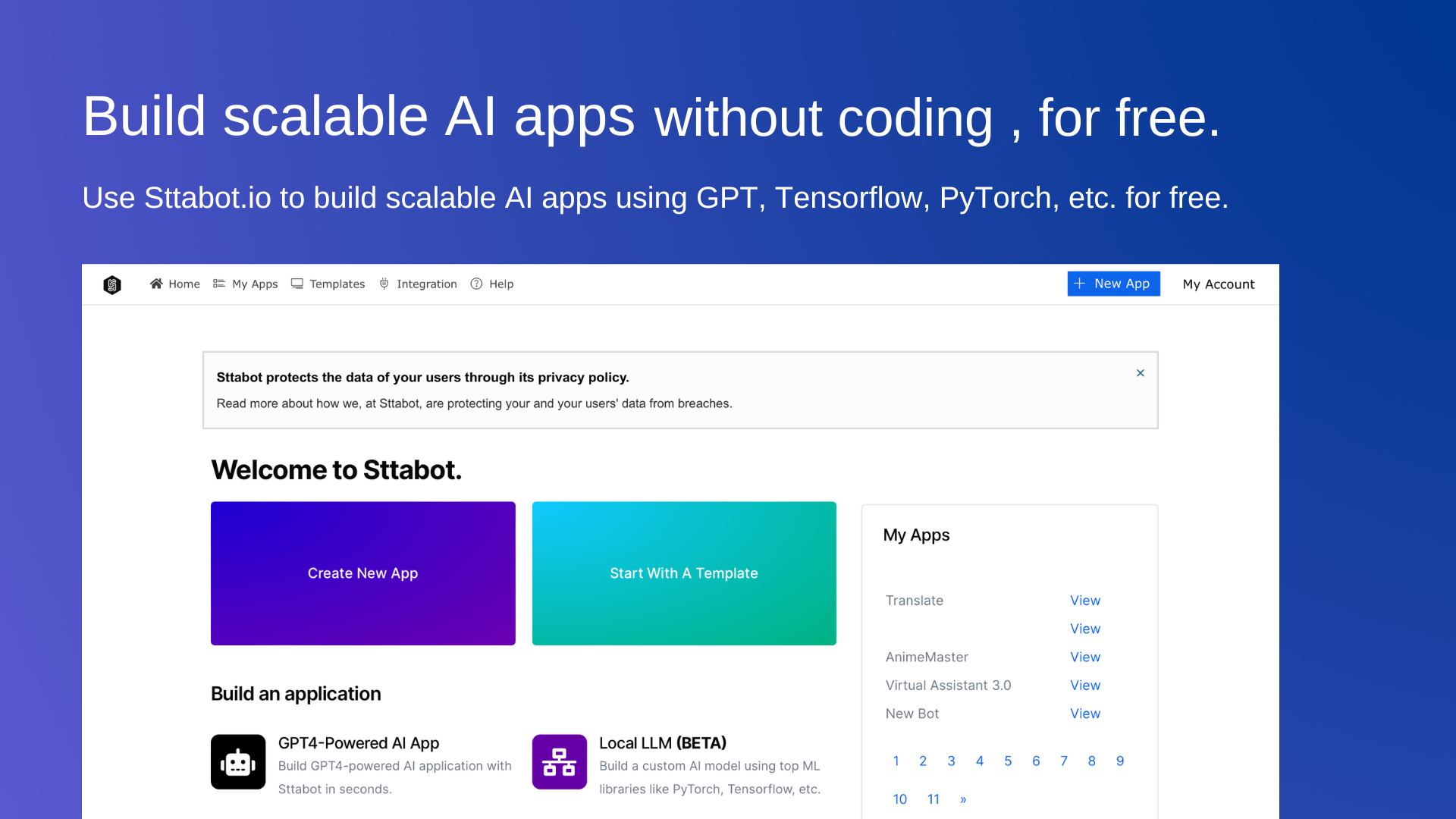
Task: Open My Account menu
Action: [x=1218, y=284]
